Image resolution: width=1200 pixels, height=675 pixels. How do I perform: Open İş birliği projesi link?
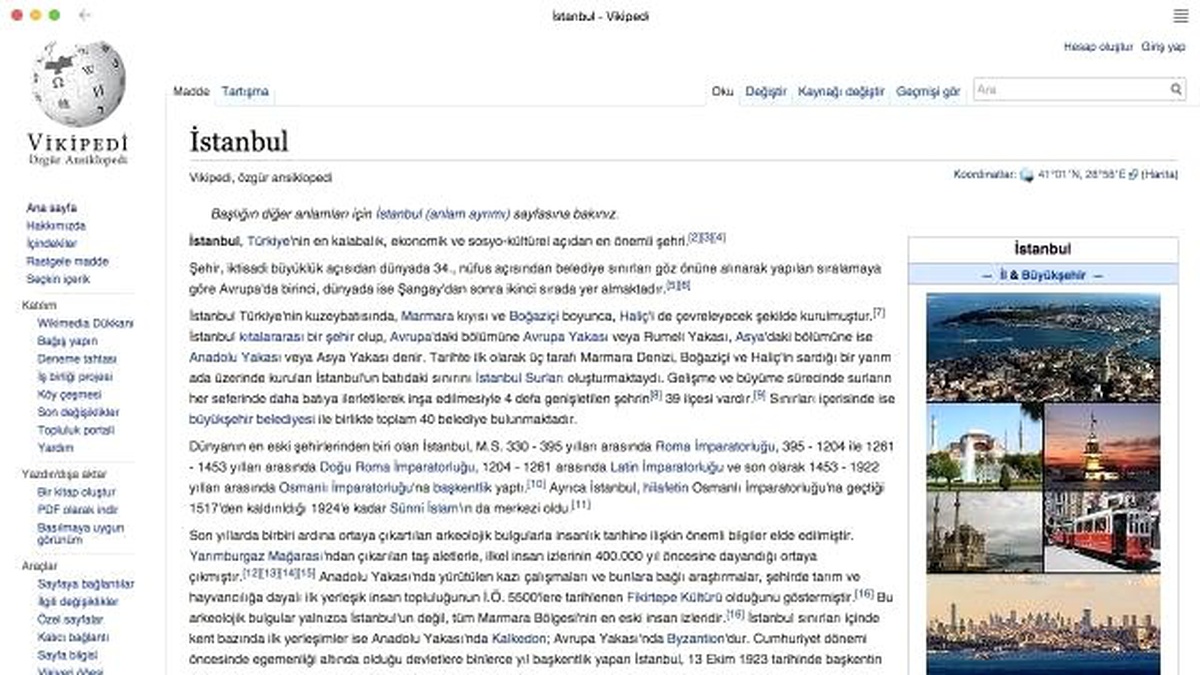pos(75,377)
